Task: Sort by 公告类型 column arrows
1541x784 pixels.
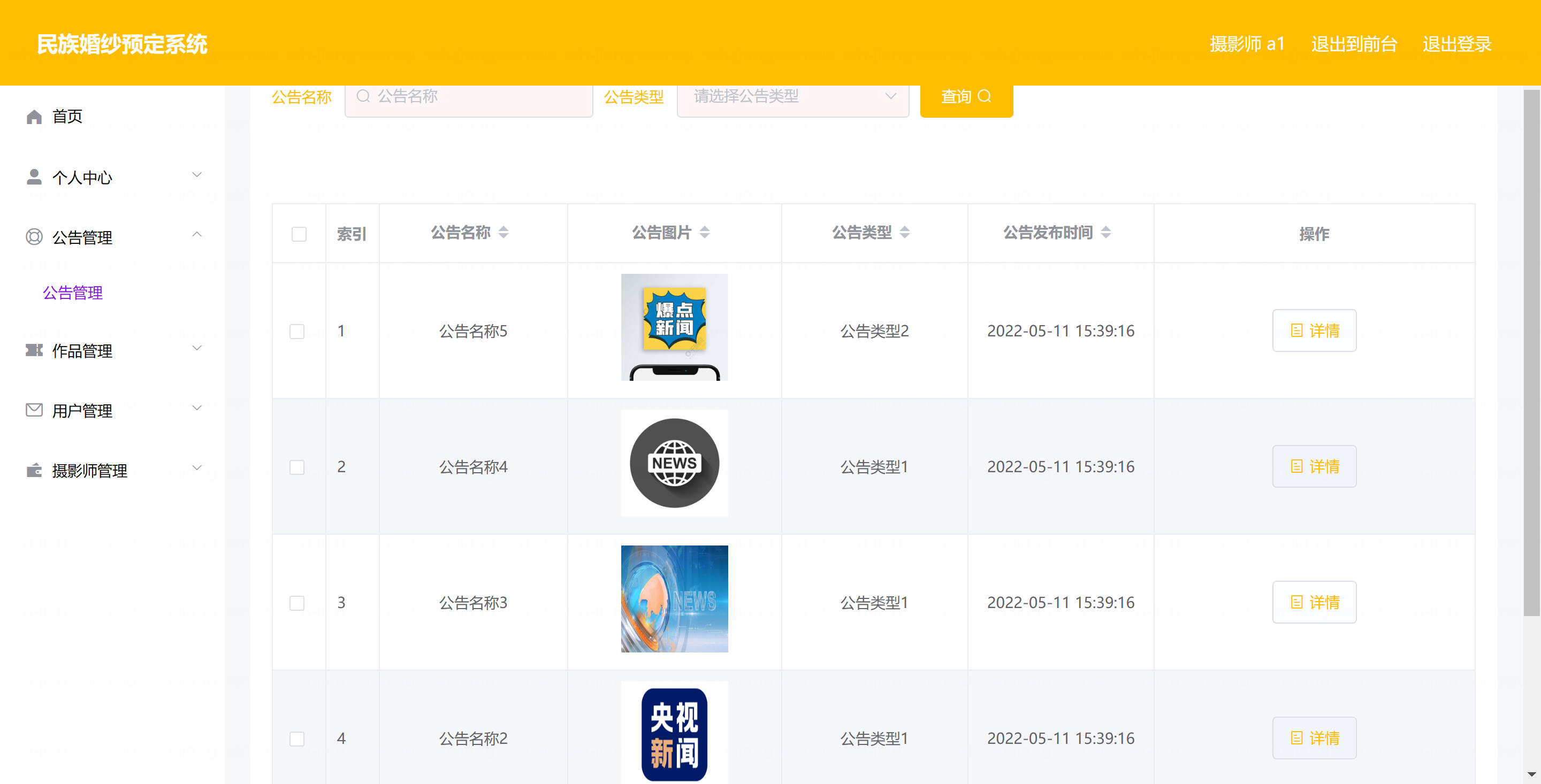Action: [x=904, y=232]
